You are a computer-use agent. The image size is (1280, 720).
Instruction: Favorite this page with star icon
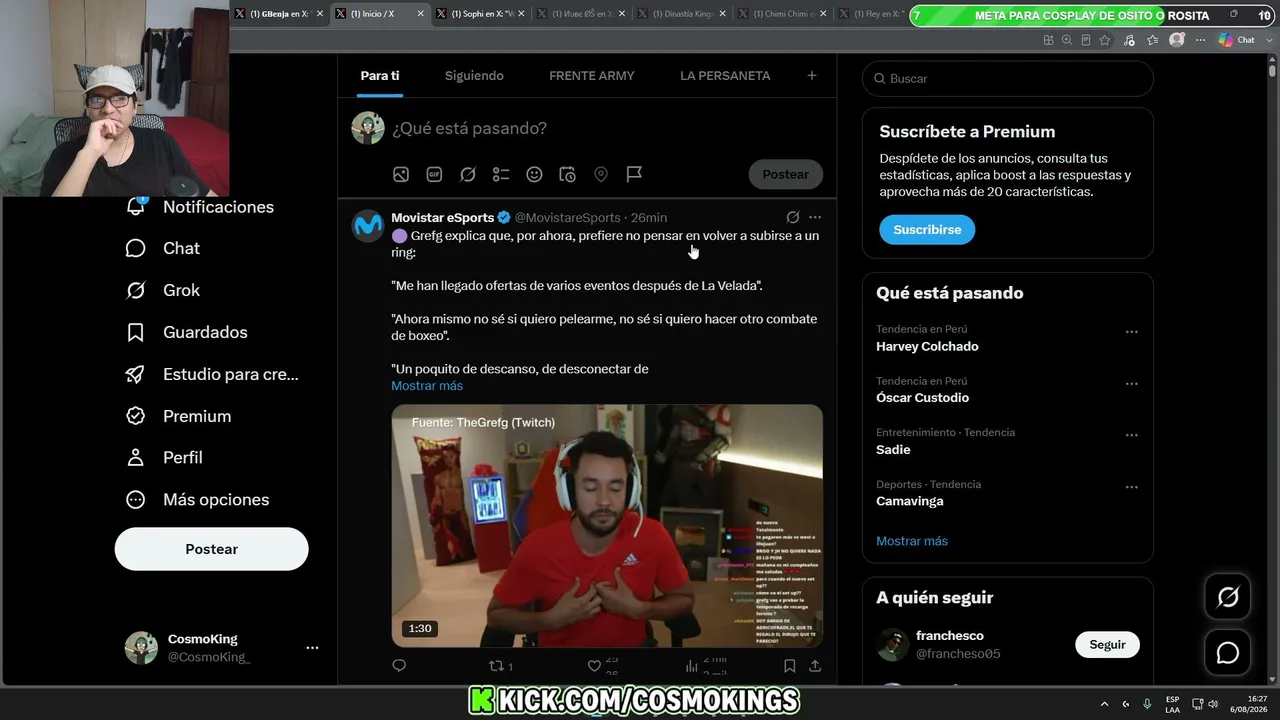tap(1105, 40)
